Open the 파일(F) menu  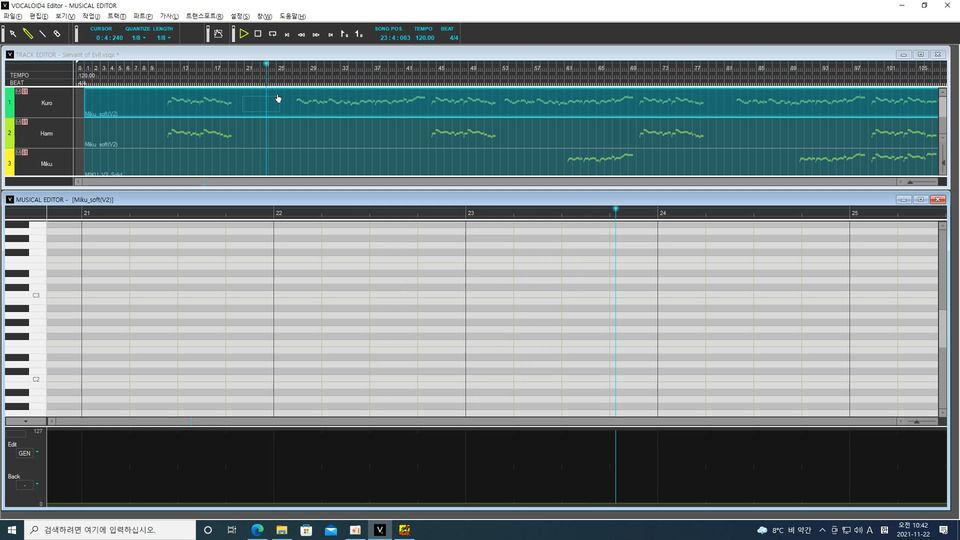point(12,17)
